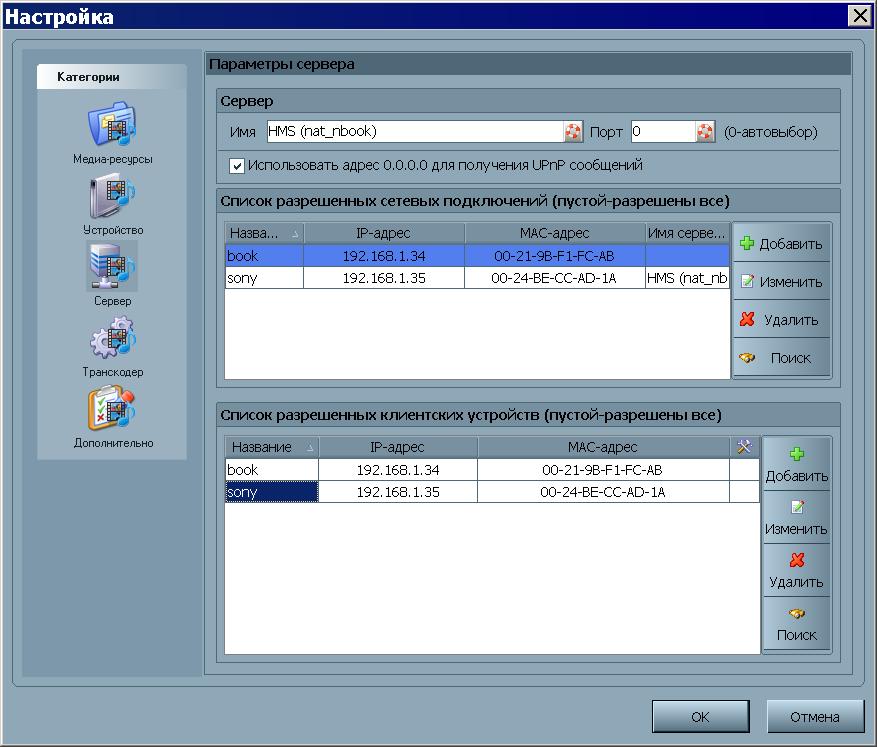Cancel dialog with Отмена button

point(815,717)
